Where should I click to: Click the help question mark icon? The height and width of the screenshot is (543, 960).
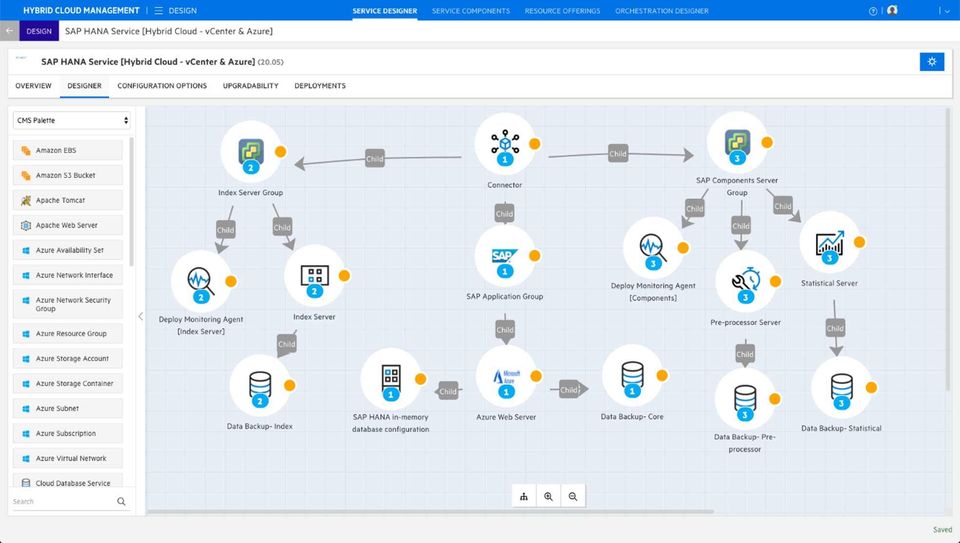coord(873,11)
